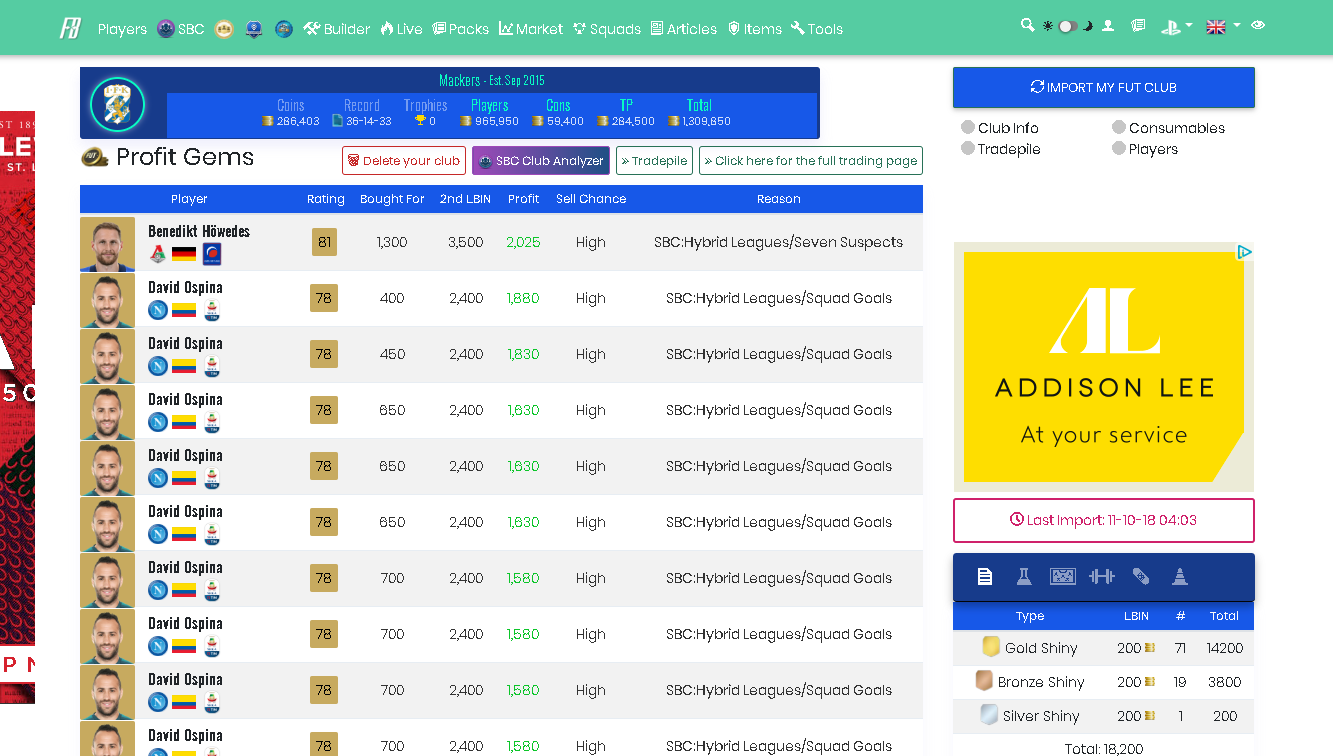The image size is (1333, 756).
Task: Toggle the light/dark mode switch
Action: click(1068, 27)
